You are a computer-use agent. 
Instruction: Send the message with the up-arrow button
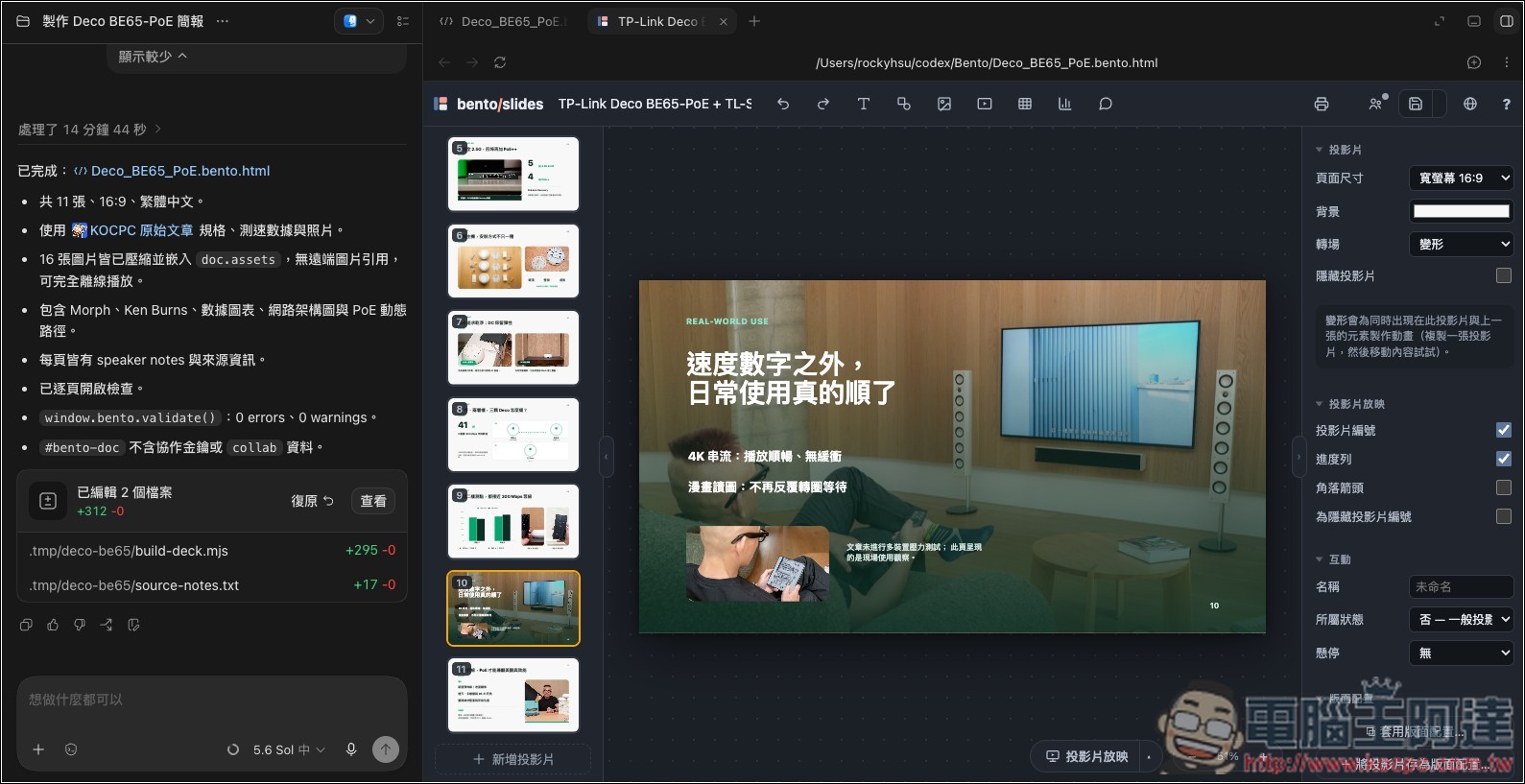tap(386, 749)
